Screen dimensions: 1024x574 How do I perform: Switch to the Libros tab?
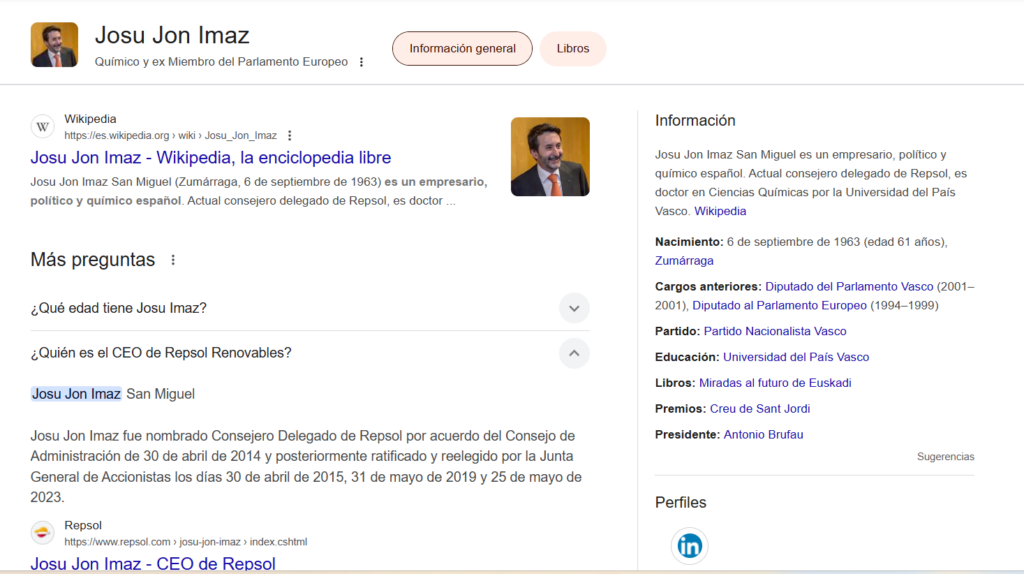pos(573,48)
